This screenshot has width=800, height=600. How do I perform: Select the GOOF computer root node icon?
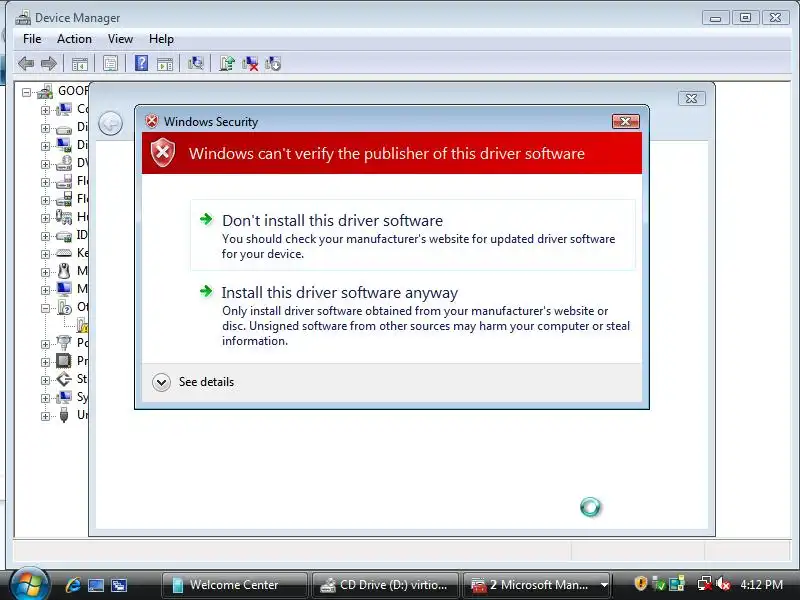45,91
